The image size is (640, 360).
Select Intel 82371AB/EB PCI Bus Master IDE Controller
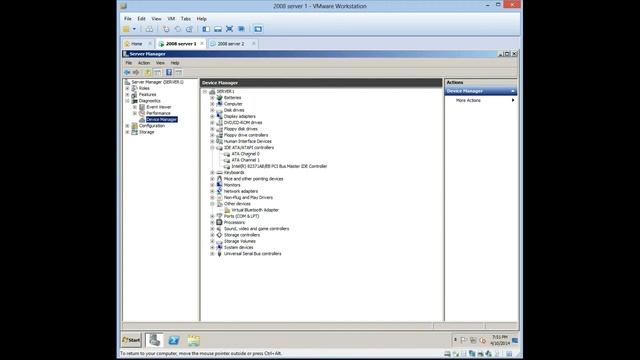279,167
